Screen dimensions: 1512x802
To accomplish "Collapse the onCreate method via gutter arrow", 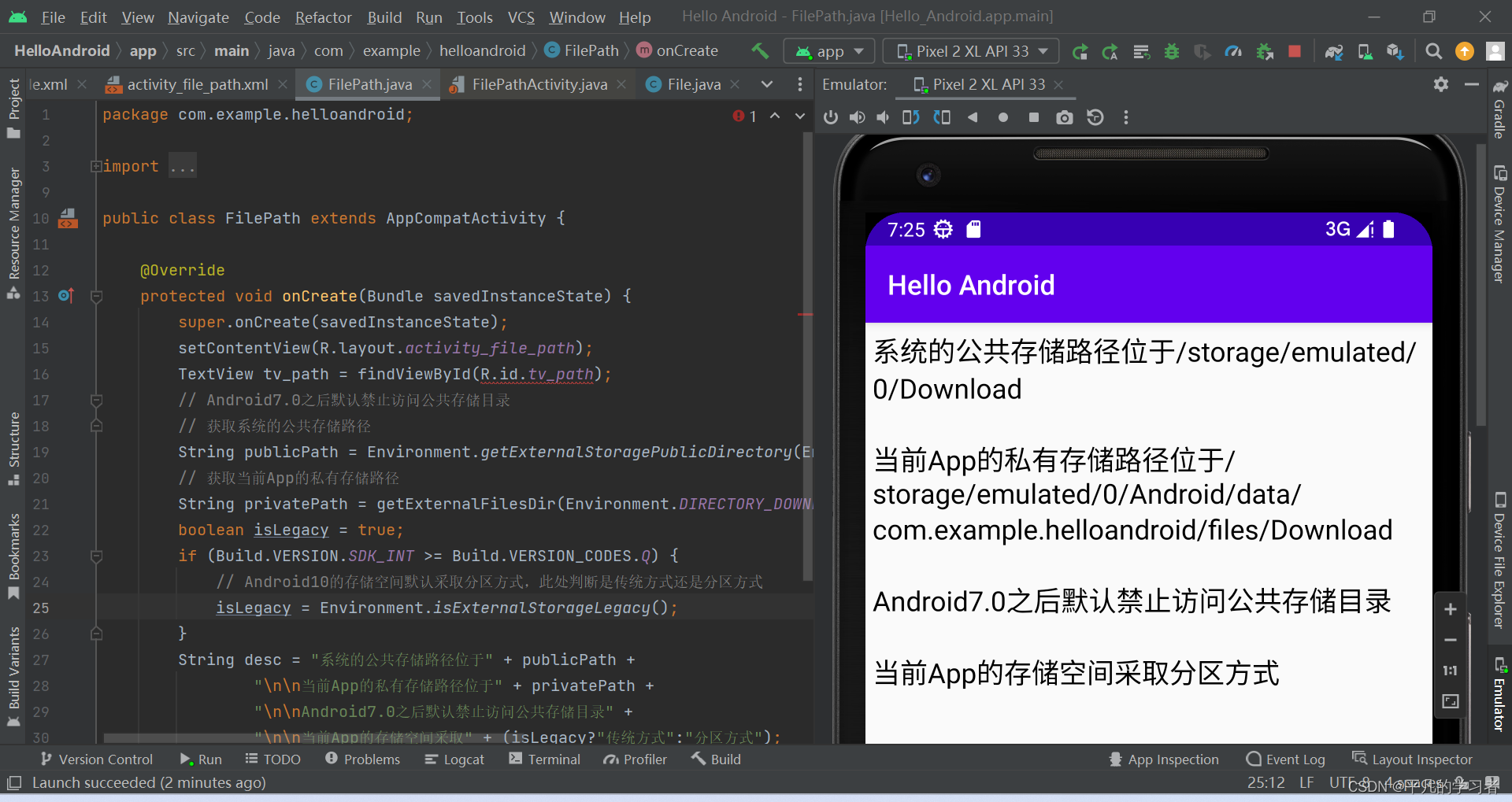I will (x=96, y=296).
